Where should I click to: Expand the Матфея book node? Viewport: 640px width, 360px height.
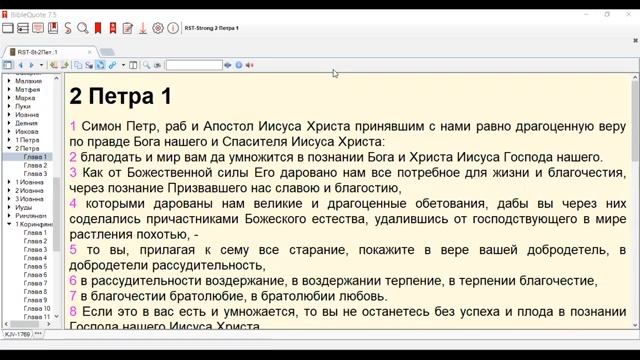9,89
